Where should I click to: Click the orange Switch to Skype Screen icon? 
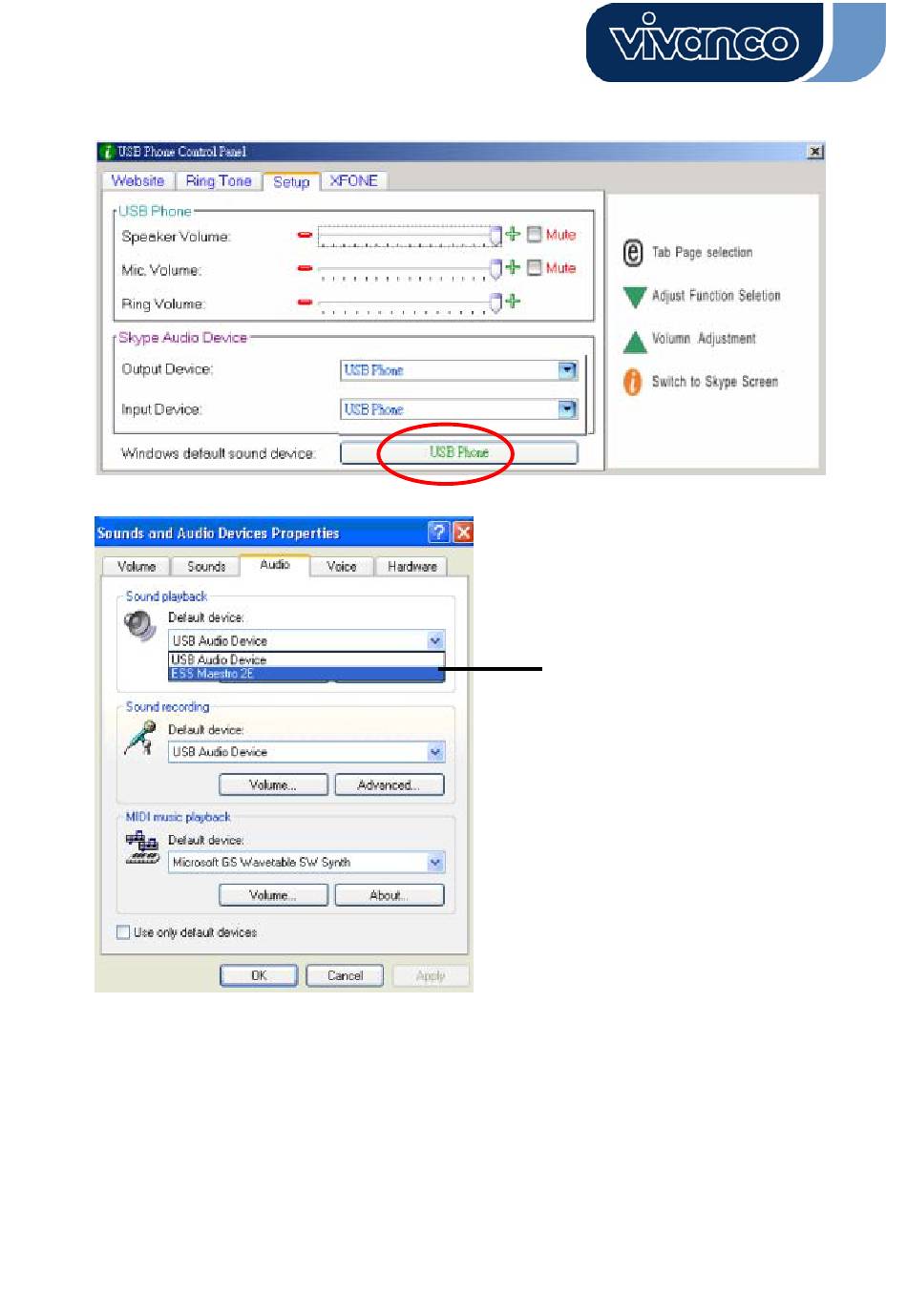click(632, 382)
